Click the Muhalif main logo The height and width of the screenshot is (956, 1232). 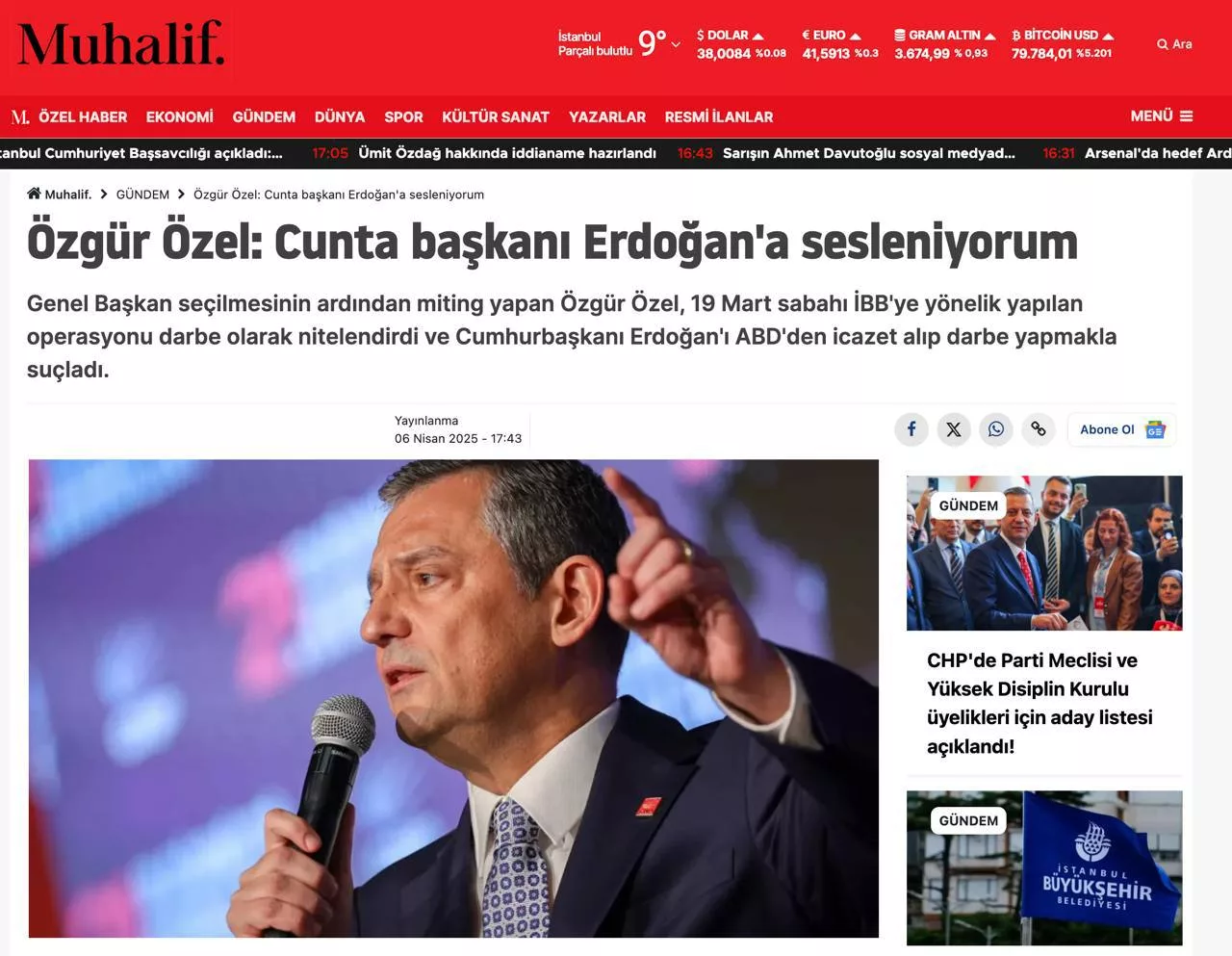[x=121, y=44]
